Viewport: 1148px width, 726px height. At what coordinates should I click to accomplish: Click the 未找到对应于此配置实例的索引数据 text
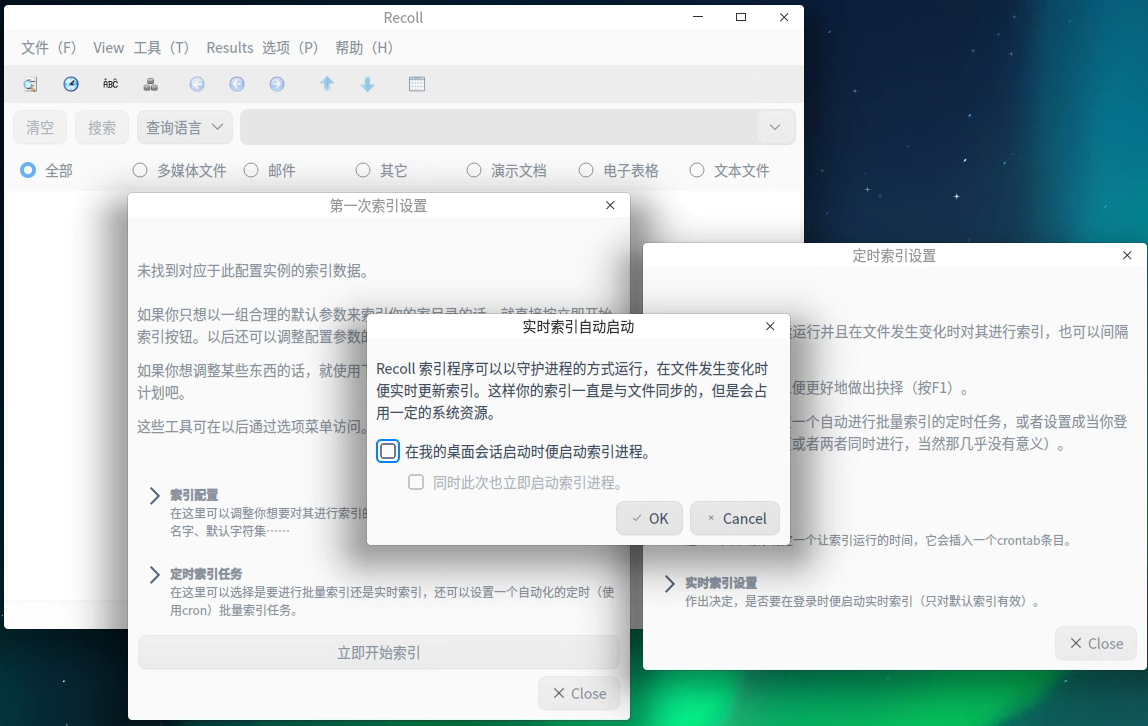(253, 271)
